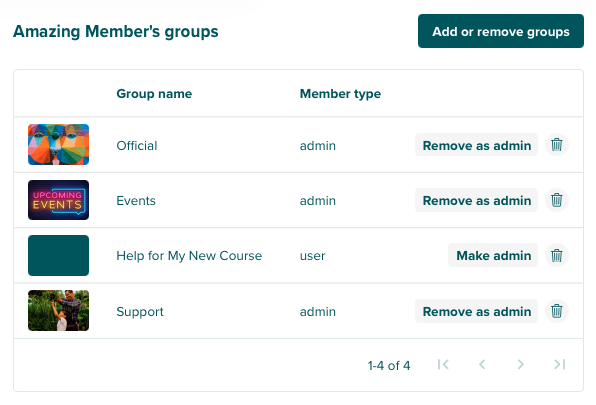
Task: Remove as admin for the Support group
Action: click(x=476, y=311)
